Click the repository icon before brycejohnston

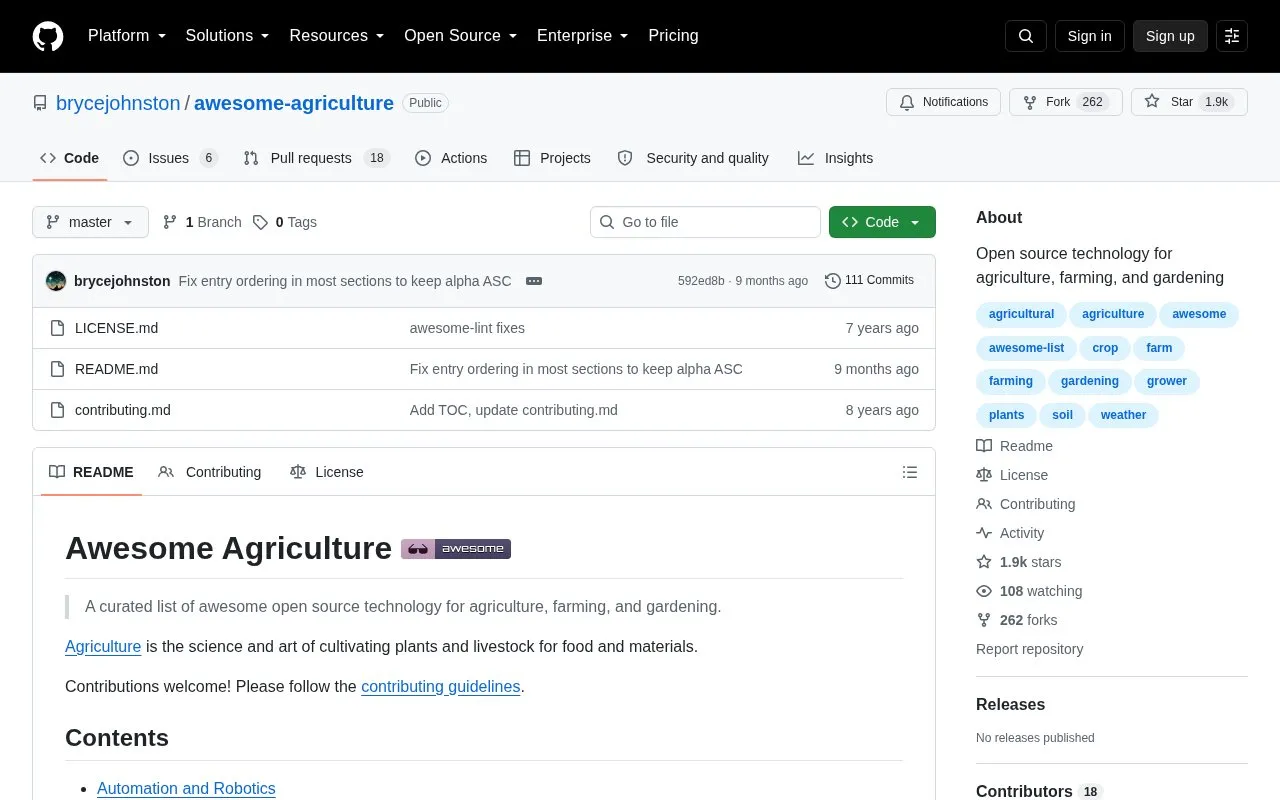(40, 103)
